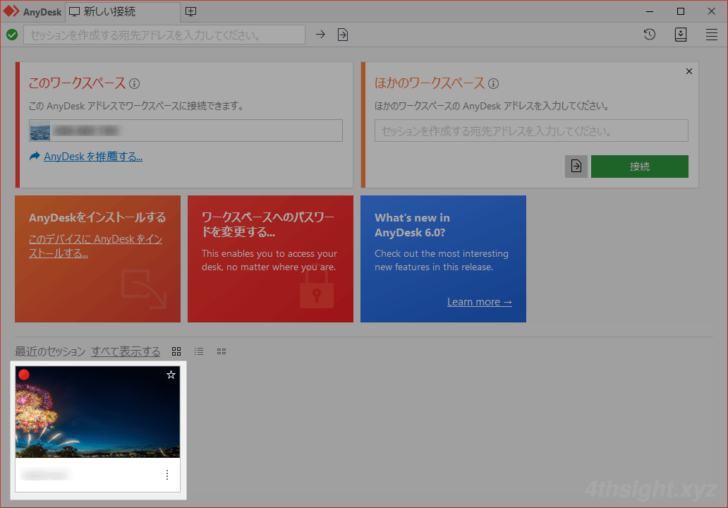Switch recent sessions to list view

(199, 352)
